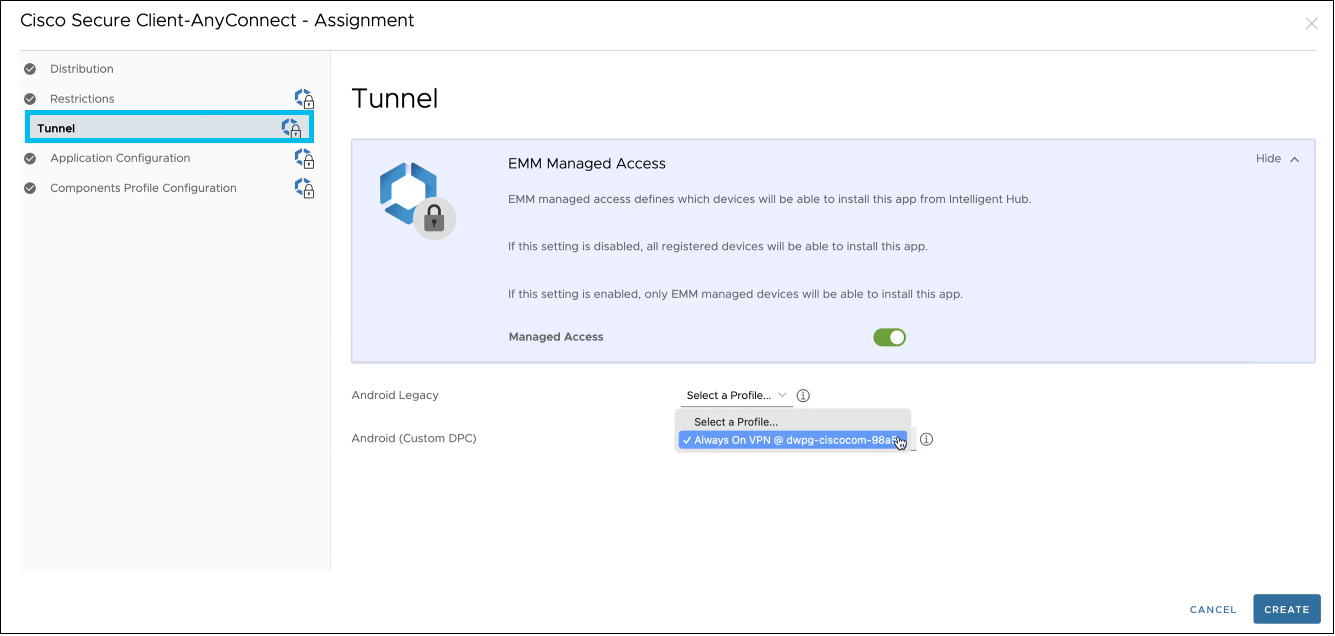Click the sentence 'If this setting is enabled'
Screen dimensions: 1335x636
coord(735,294)
